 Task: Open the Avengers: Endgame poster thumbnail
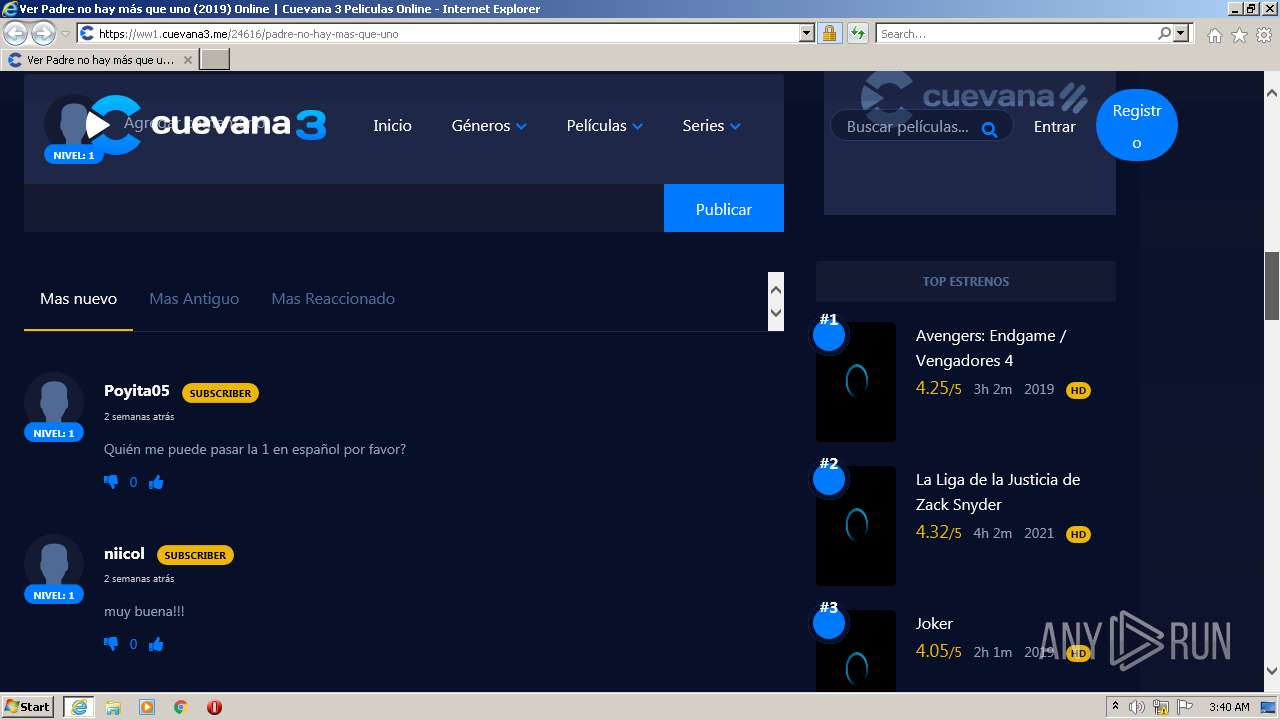[856, 382]
